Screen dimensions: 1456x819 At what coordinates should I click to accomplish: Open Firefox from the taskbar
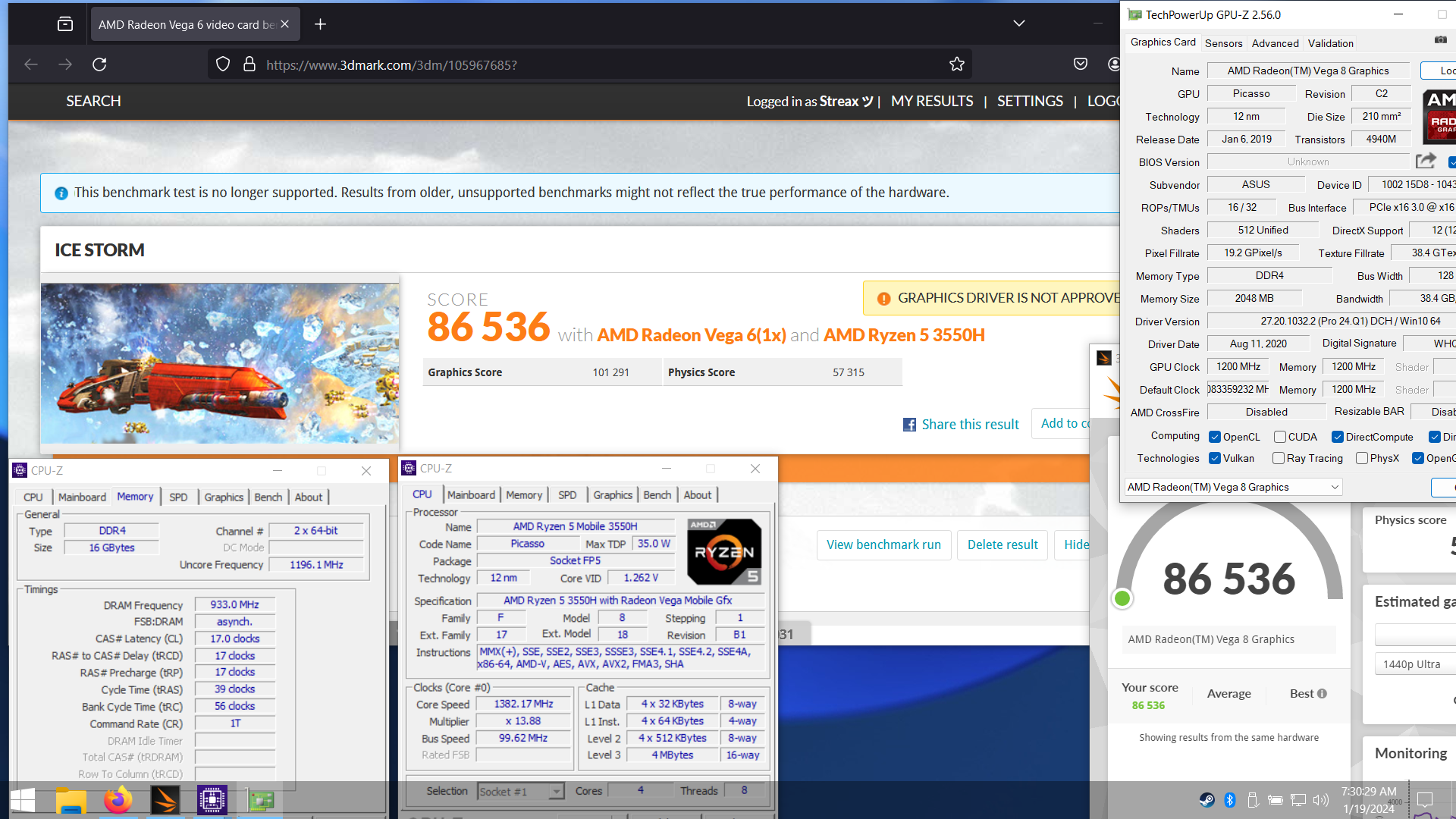pos(118,801)
